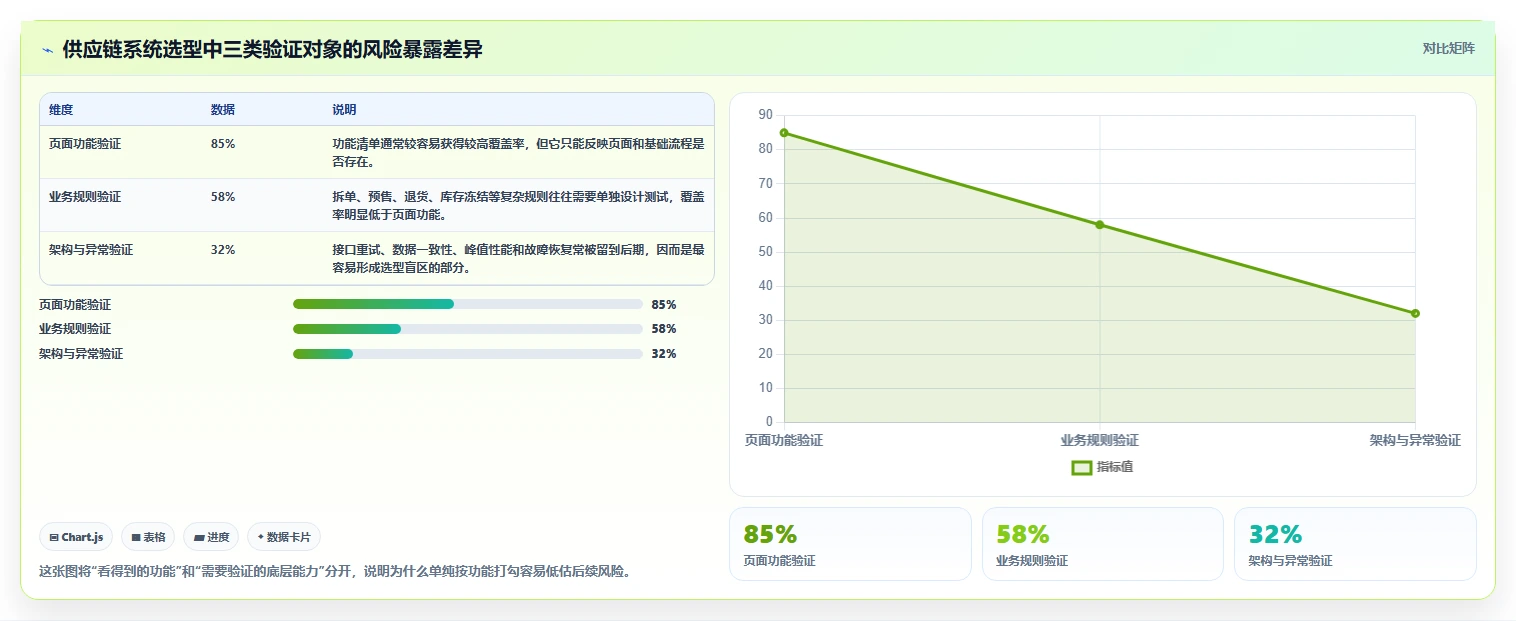This screenshot has width=1516, height=621.
Task: Click the description starting 接口重试
Action: pos(518,259)
